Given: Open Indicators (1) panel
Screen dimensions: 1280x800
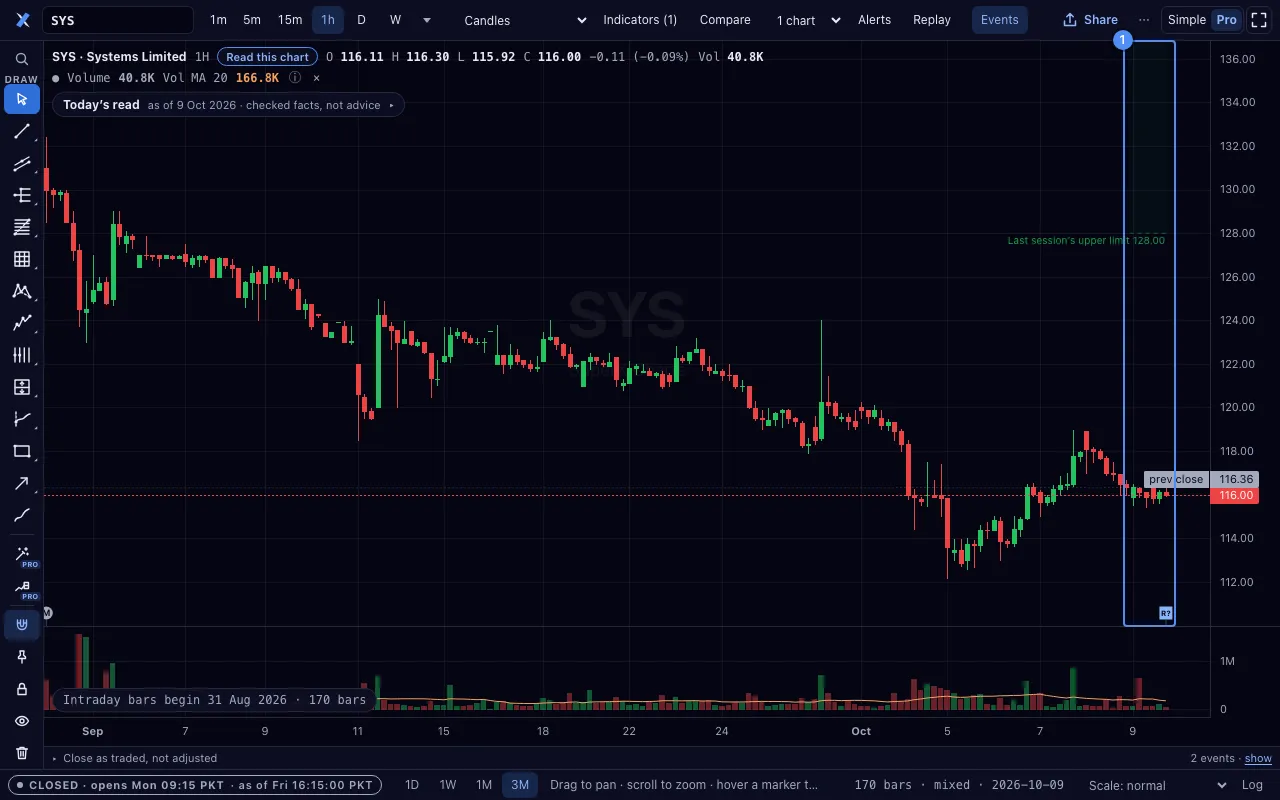Looking at the screenshot, I should pos(640,20).
